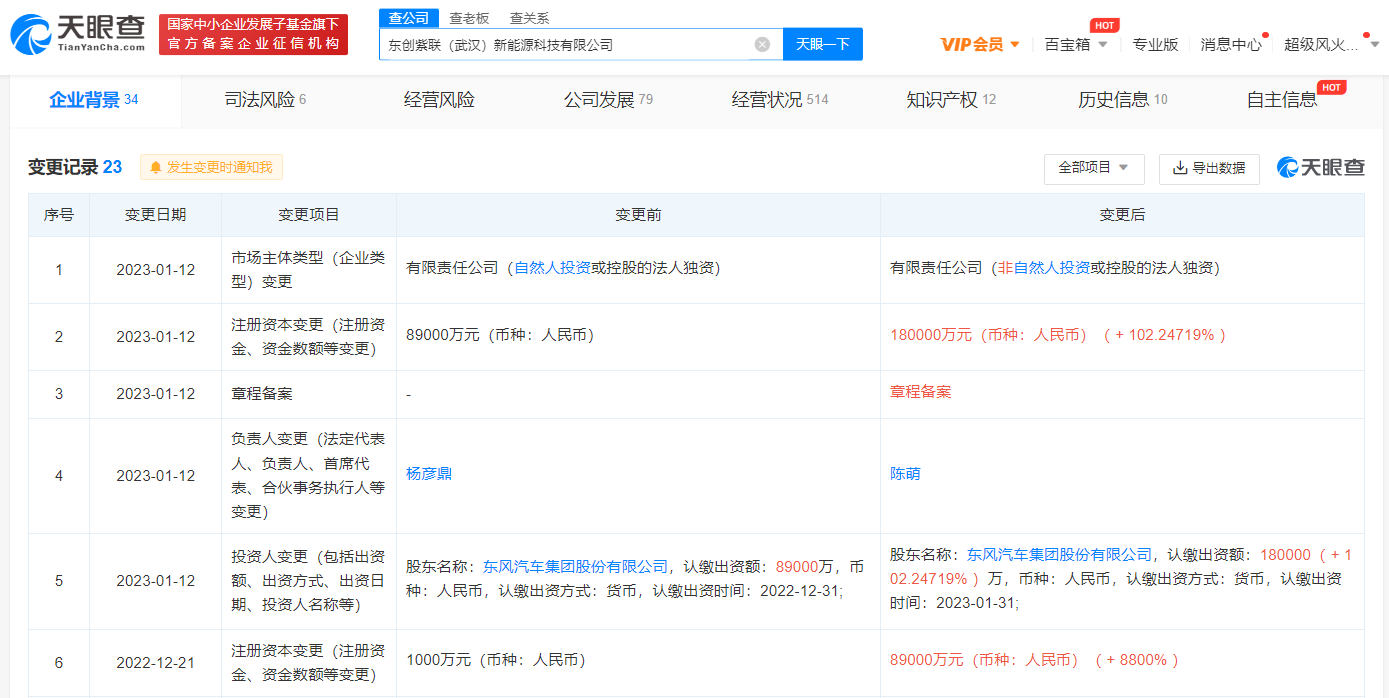
Task: Open 非自然人投资 link in row 1
Action: (1044, 268)
